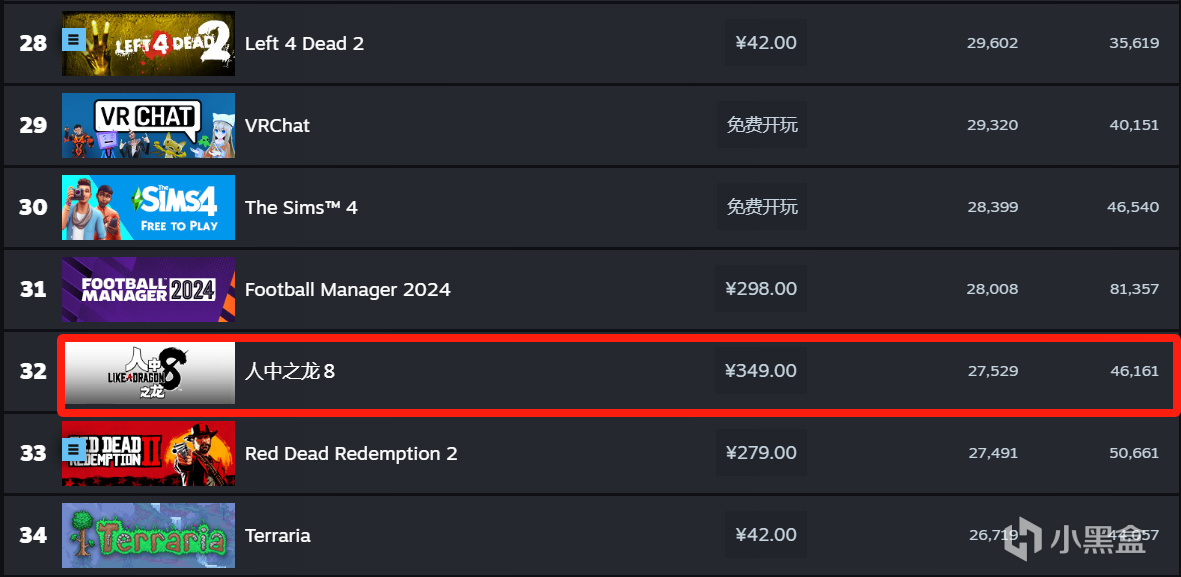Click the Football Manager 2024 title

tap(348, 289)
